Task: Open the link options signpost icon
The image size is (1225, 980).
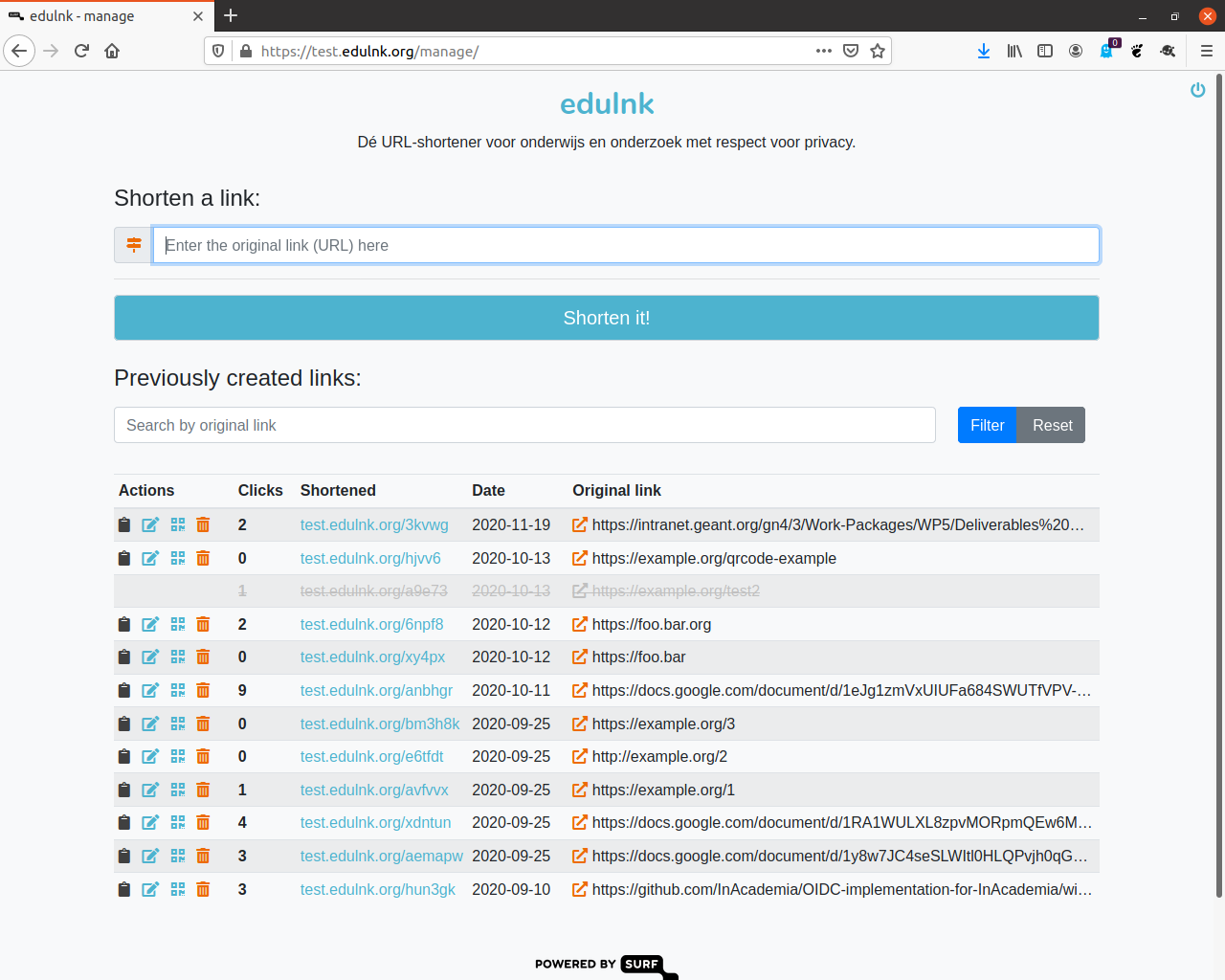Action: 133,245
